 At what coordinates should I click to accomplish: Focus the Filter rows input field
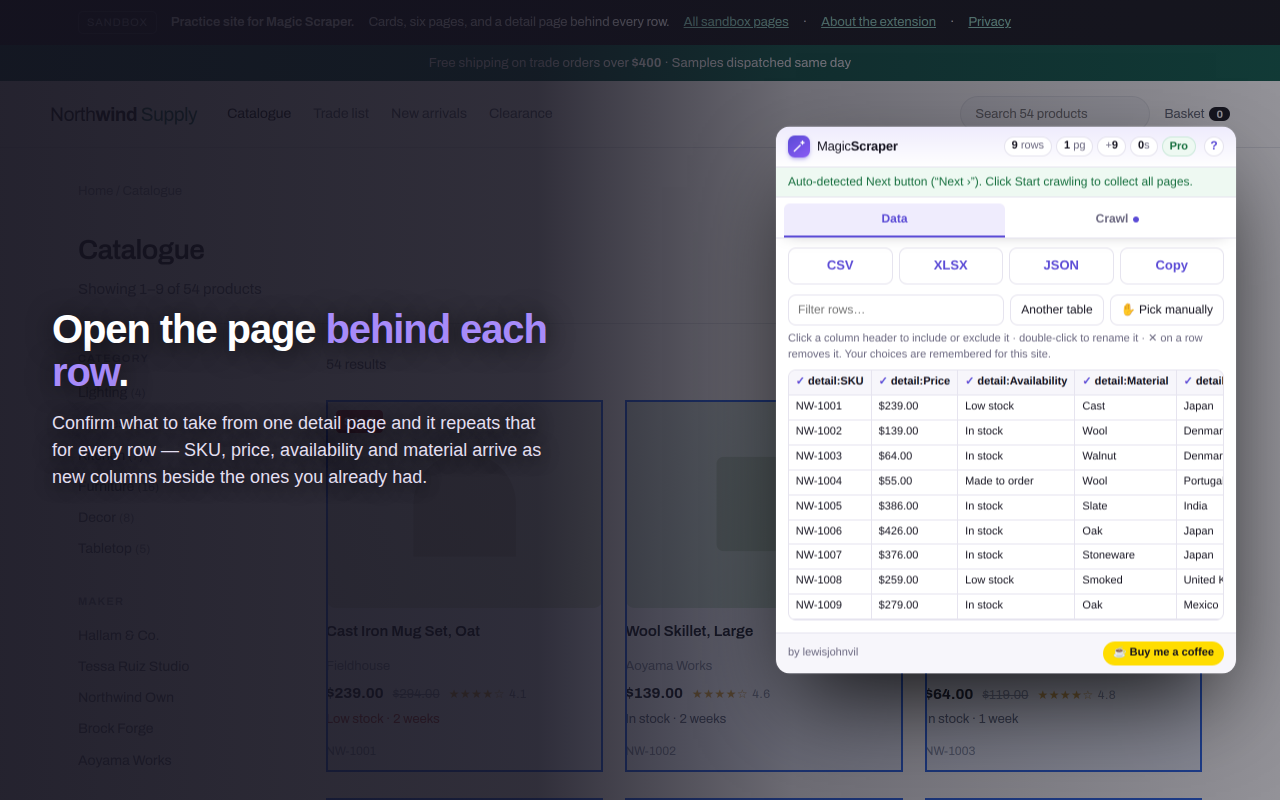click(896, 310)
